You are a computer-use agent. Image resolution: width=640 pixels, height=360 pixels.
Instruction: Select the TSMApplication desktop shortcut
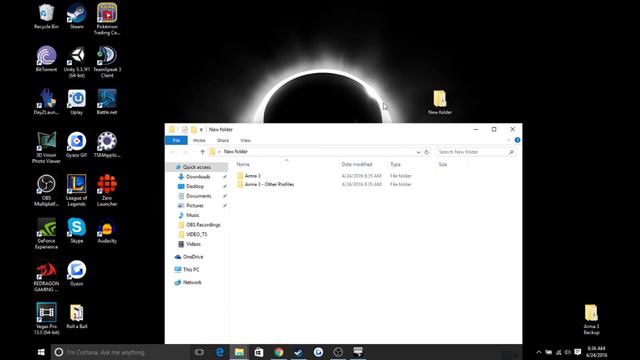click(107, 145)
